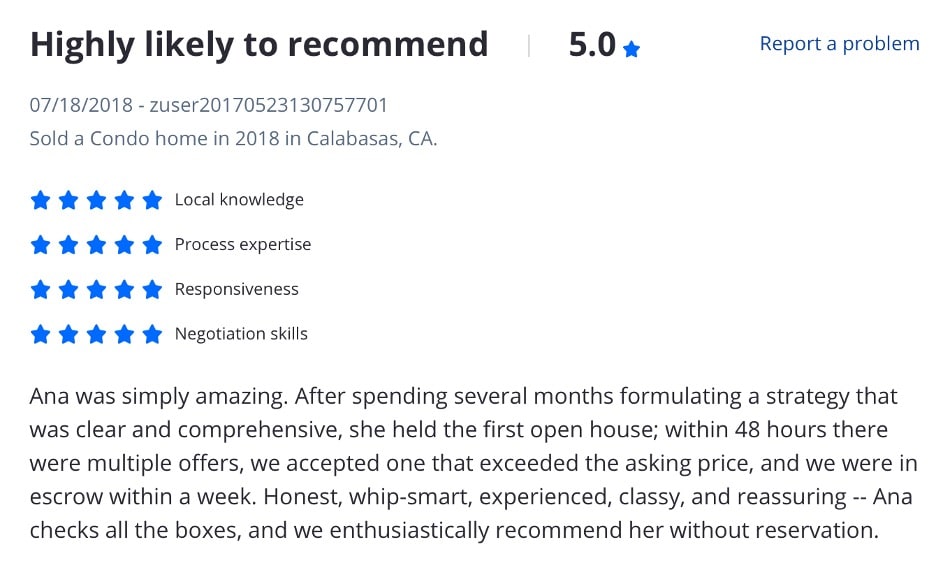
Task: Click first star of Local knowledge rating
Action: pos(41,200)
